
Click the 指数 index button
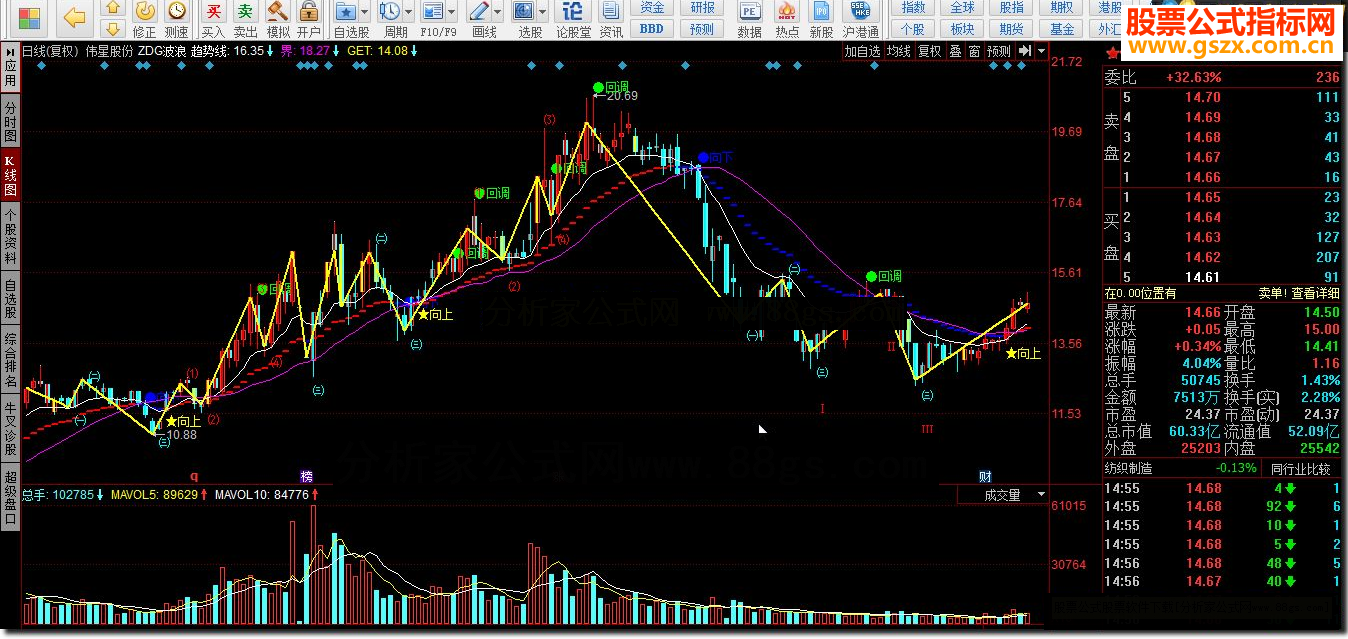click(913, 8)
